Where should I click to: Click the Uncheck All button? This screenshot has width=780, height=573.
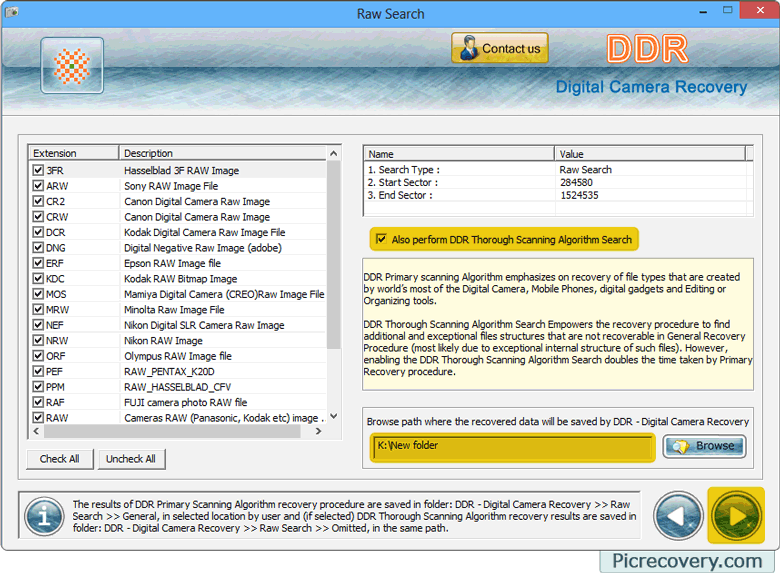pos(131,459)
